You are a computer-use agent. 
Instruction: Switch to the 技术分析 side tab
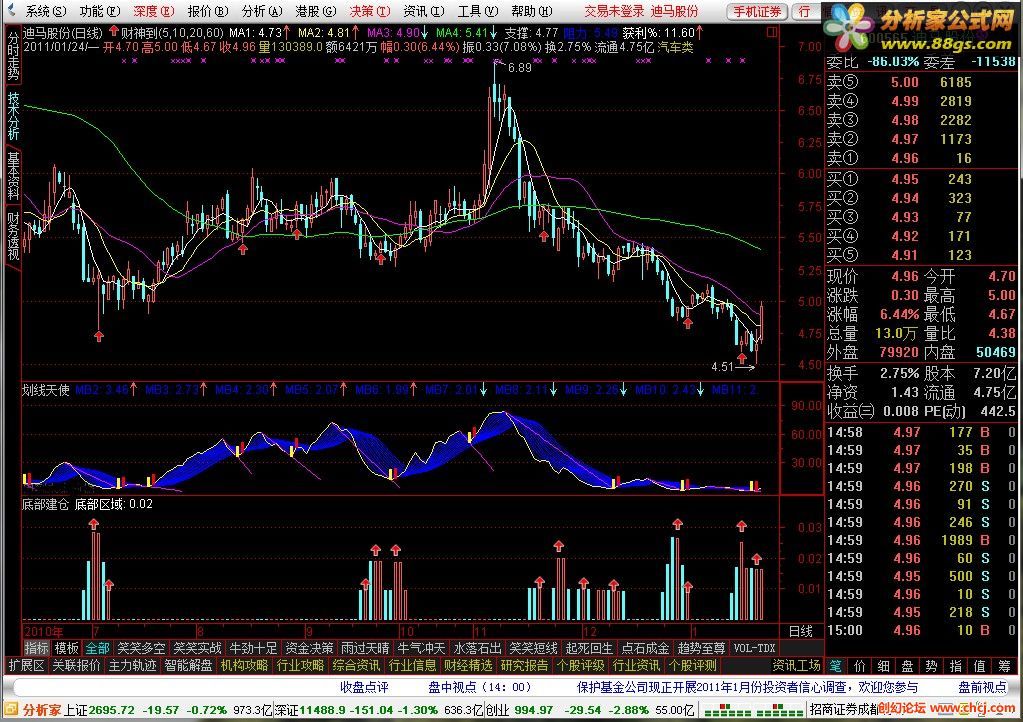pos(13,115)
